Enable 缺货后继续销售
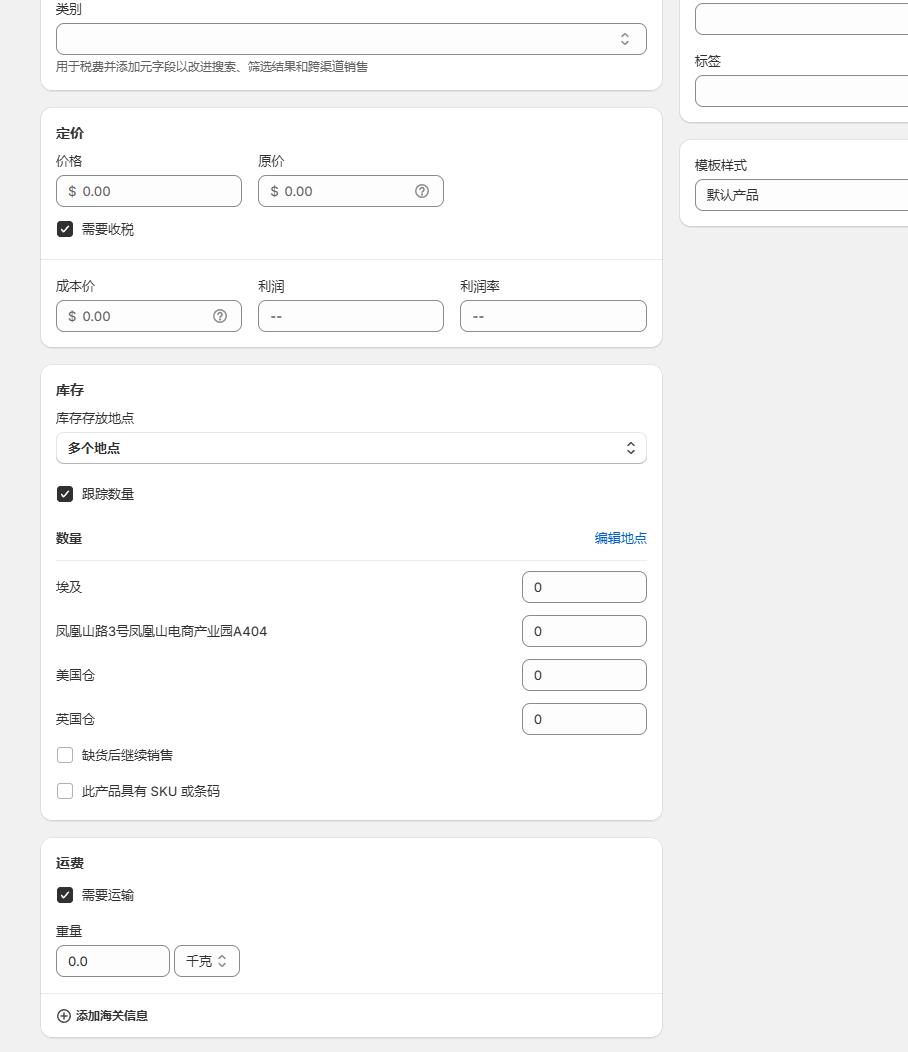The image size is (908, 1052). click(x=65, y=755)
